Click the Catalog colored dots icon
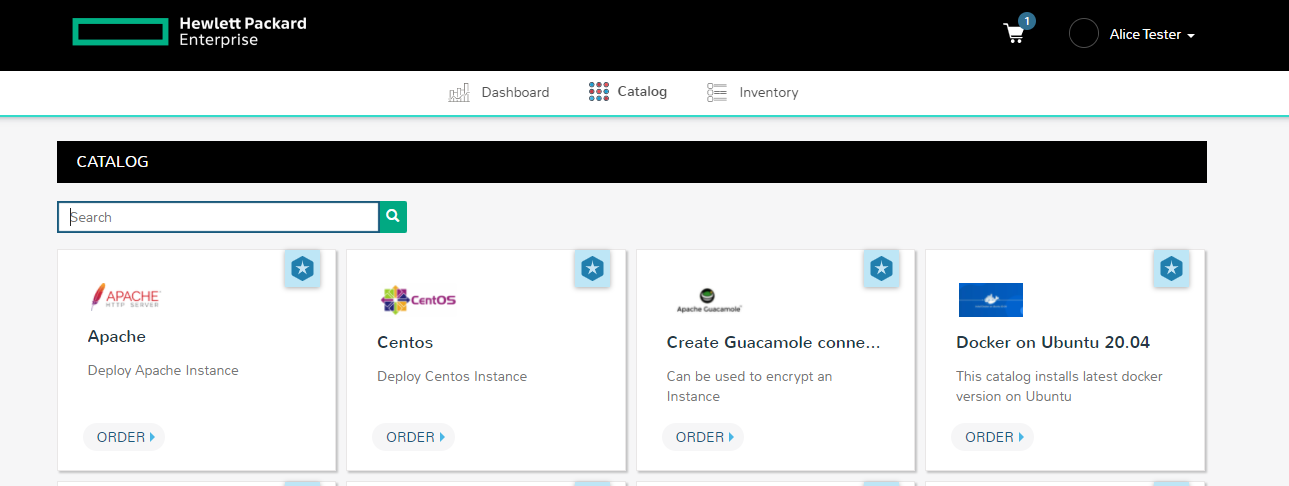The image size is (1289, 486). 598,92
